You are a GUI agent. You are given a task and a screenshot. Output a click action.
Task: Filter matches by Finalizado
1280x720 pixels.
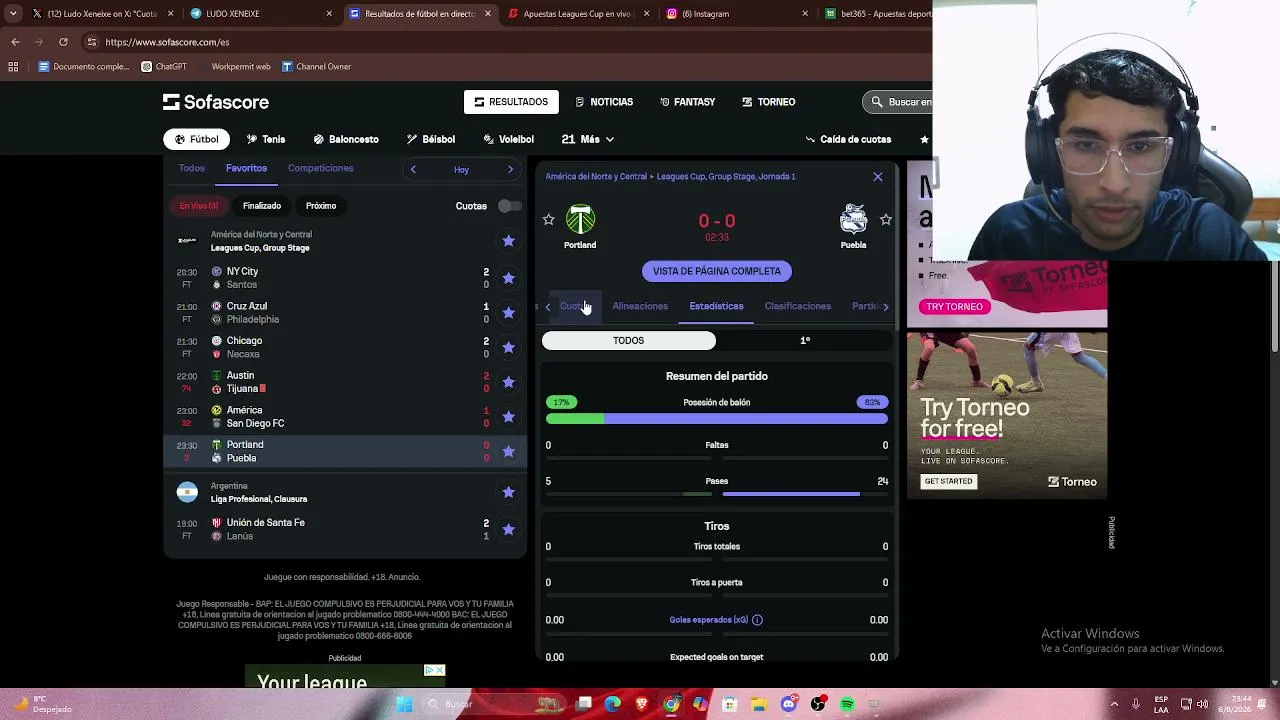pyautogui.click(x=262, y=206)
